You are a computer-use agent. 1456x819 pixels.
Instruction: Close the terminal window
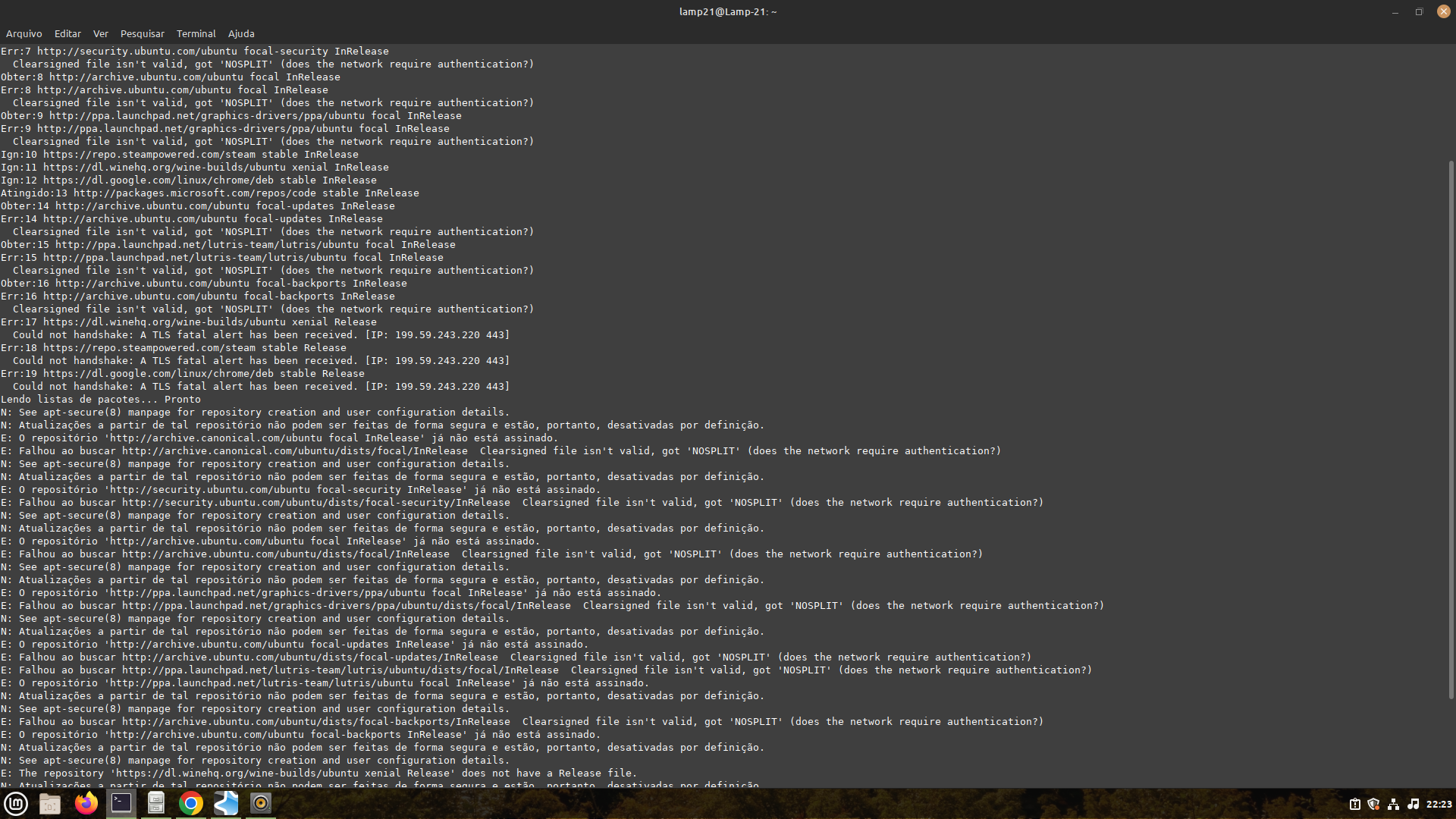point(1443,11)
